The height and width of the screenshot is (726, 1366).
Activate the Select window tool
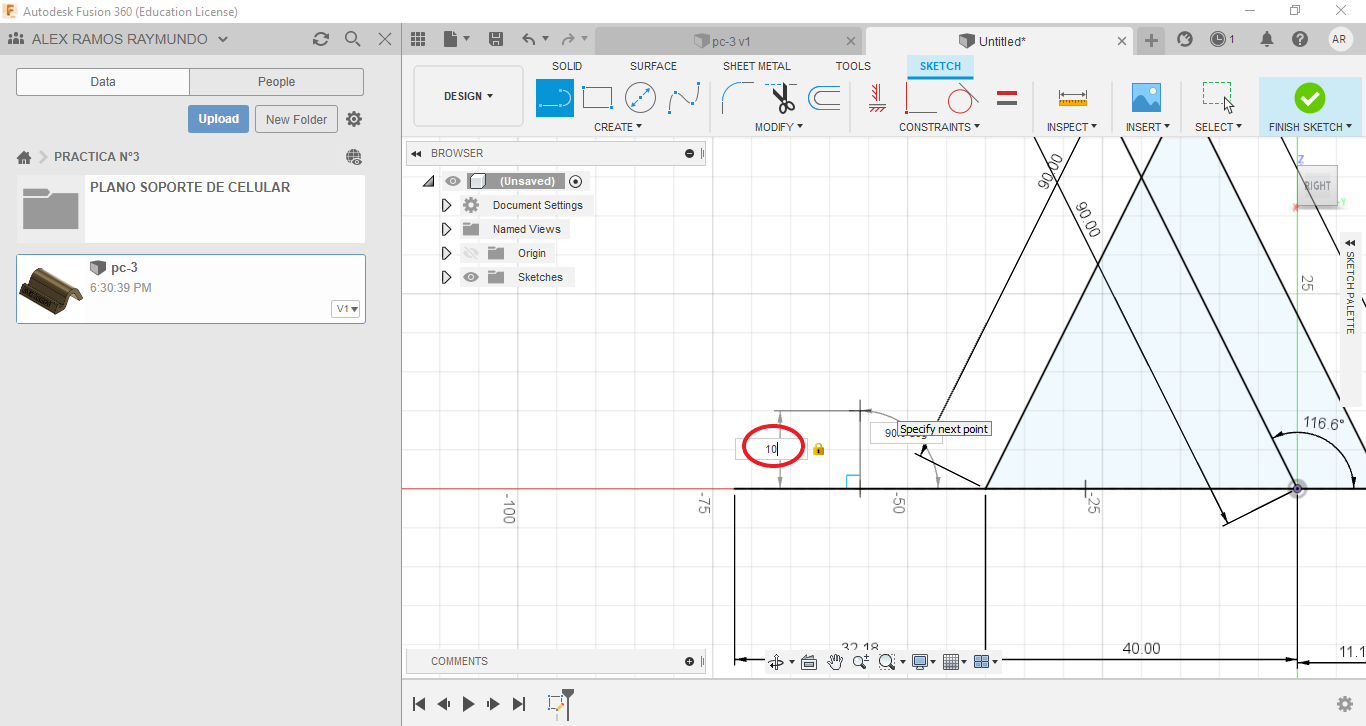point(1217,97)
